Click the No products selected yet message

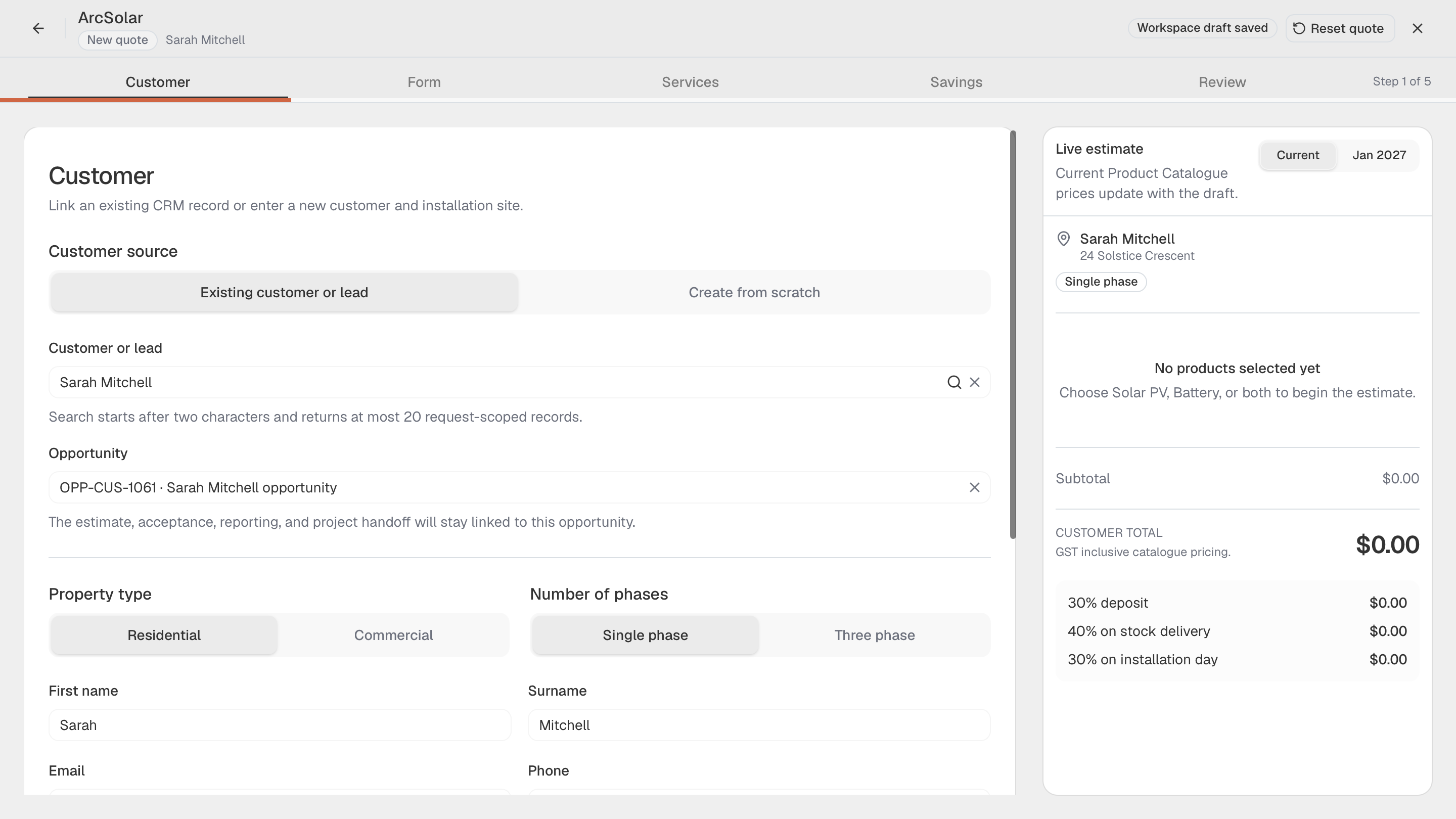click(x=1237, y=369)
